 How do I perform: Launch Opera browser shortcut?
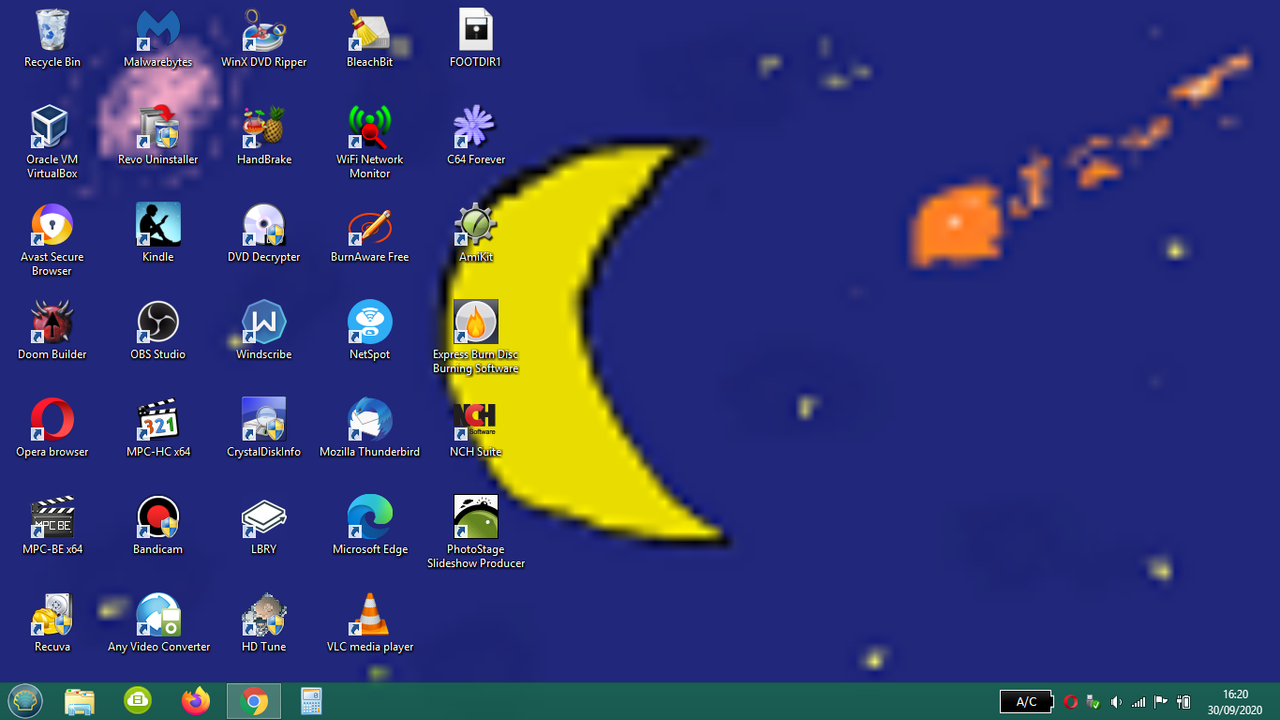52,420
